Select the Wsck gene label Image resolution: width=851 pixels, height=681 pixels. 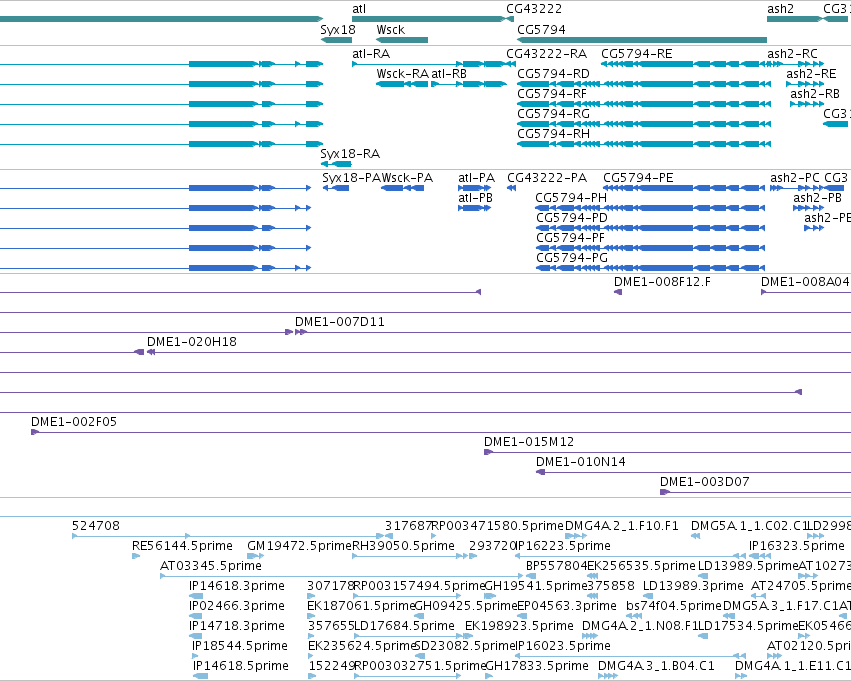pyautogui.click(x=391, y=30)
